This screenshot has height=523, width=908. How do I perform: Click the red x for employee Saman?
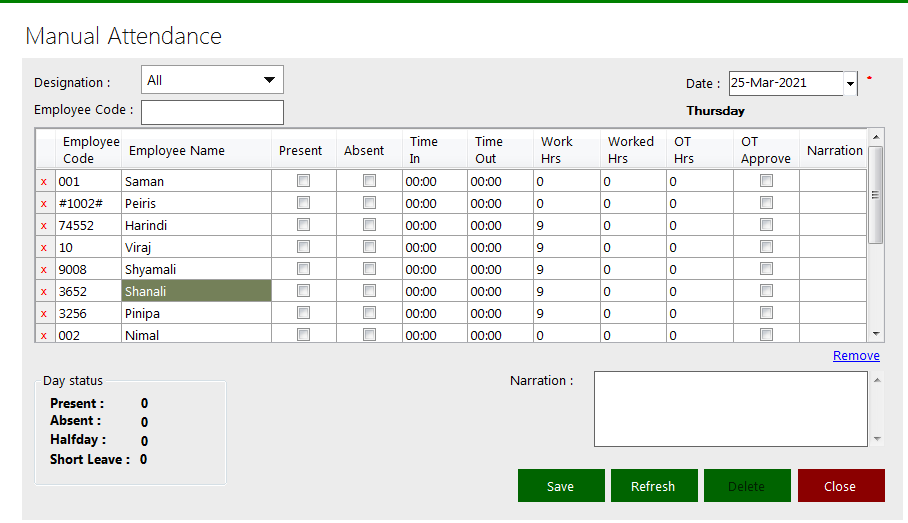point(43,182)
